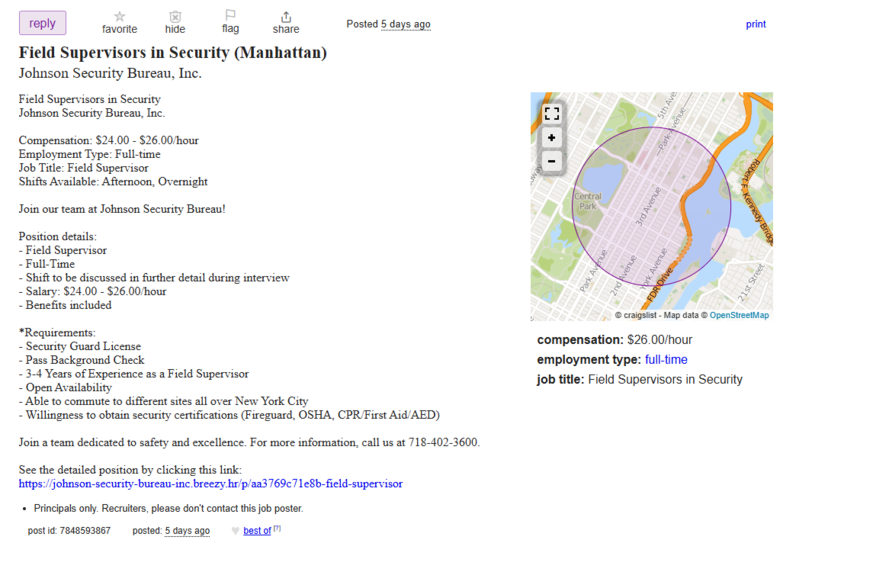
Task: Zoom in on the map
Action: click(x=552, y=138)
